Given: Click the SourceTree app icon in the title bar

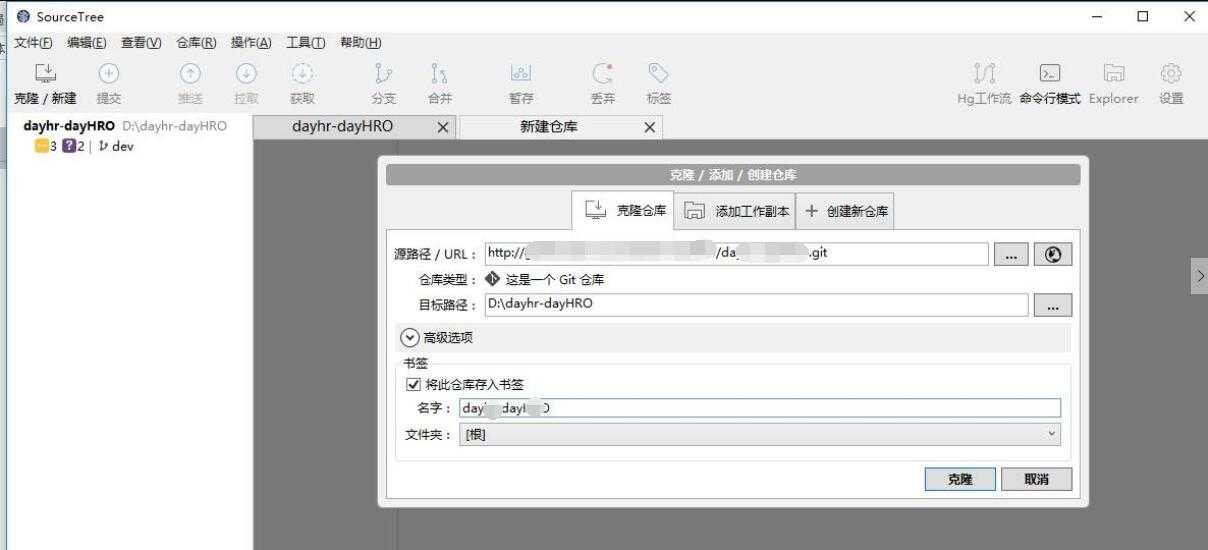Looking at the screenshot, I should [x=23, y=16].
